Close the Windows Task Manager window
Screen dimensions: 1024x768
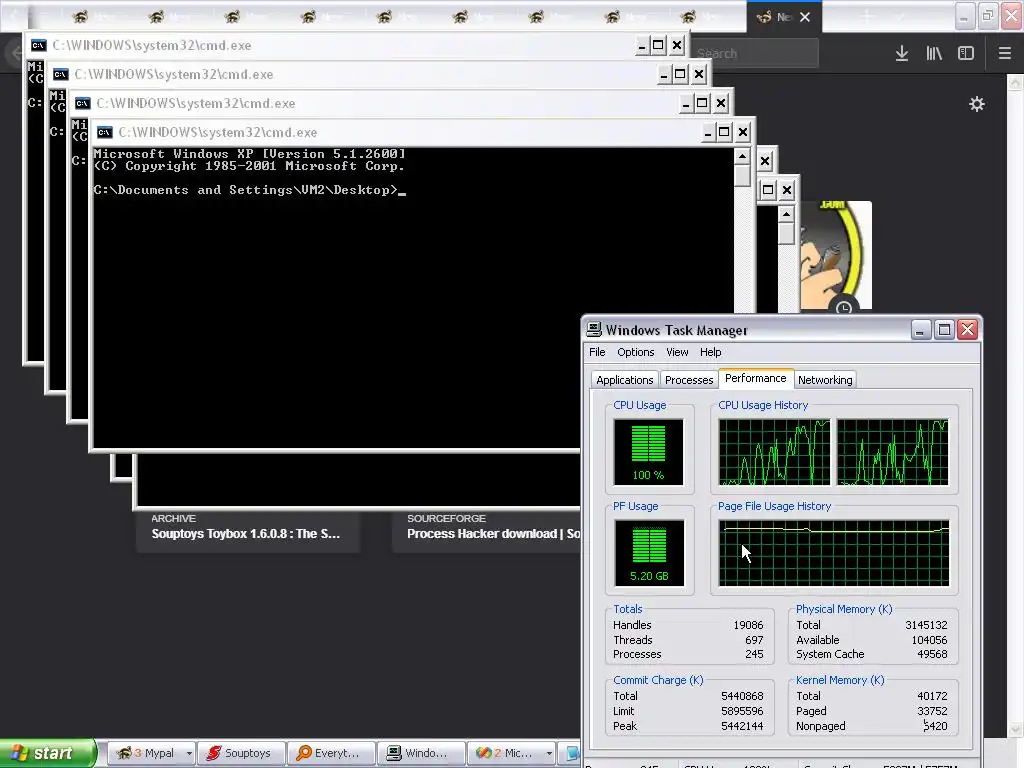pyautogui.click(x=968, y=330)
